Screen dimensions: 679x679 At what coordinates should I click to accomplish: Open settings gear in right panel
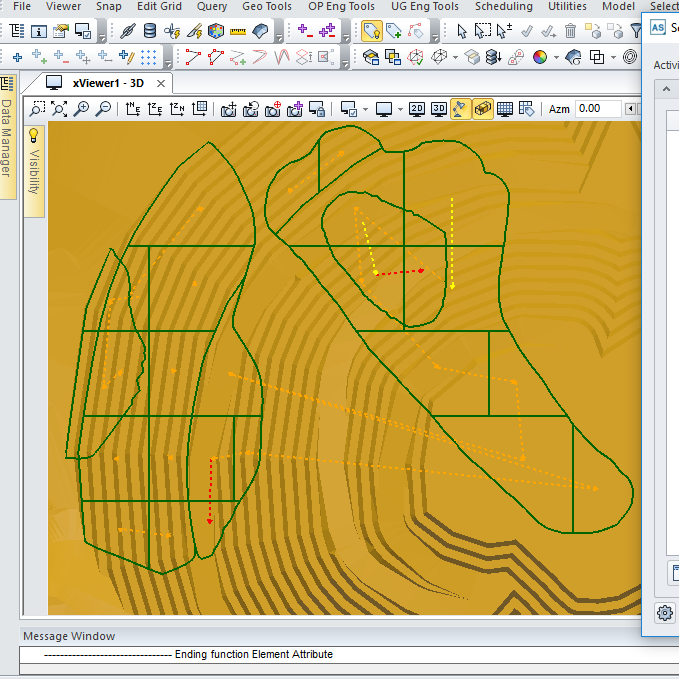665,612
